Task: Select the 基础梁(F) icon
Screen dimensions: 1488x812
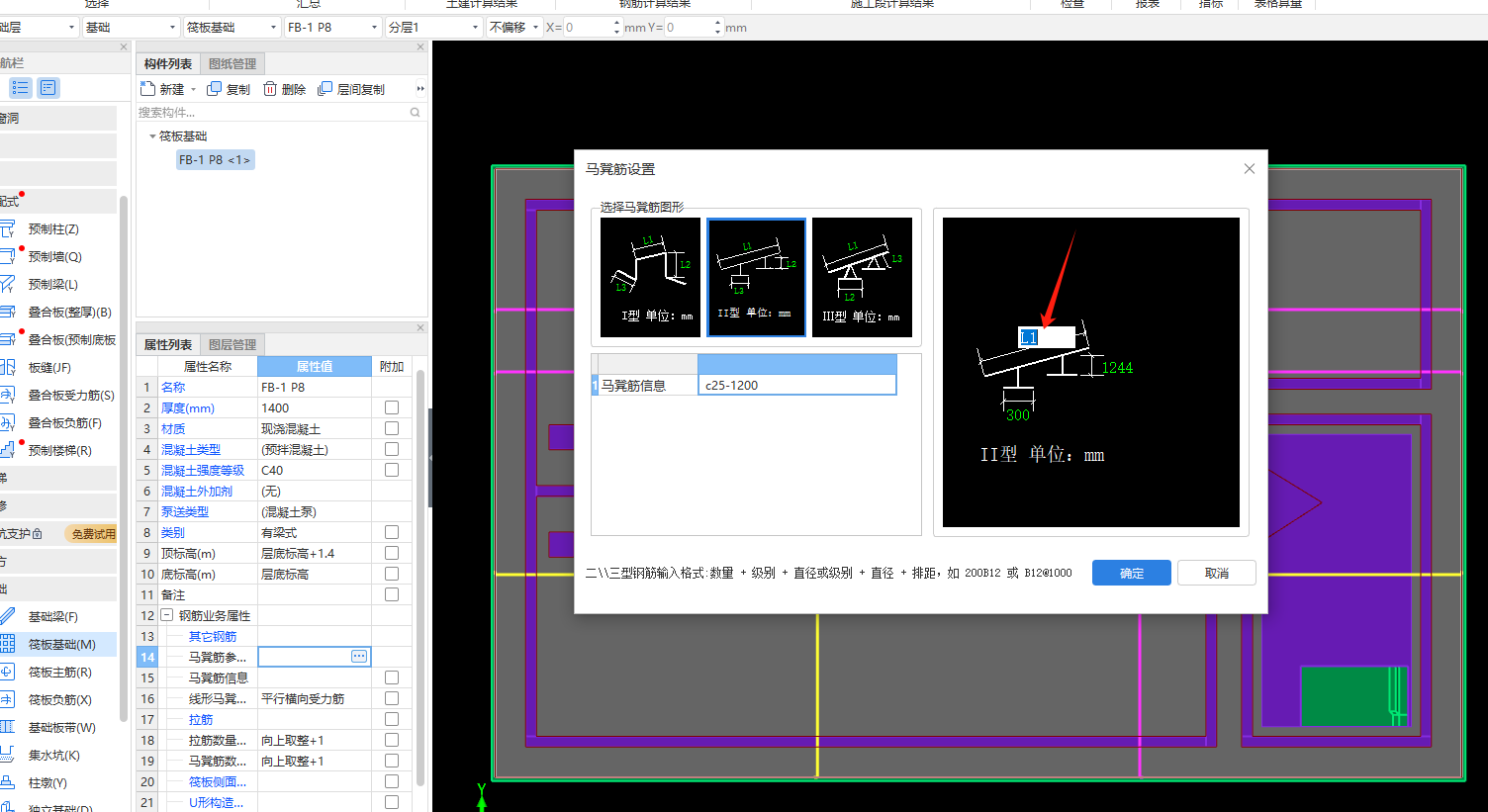Action: (7, 616)
